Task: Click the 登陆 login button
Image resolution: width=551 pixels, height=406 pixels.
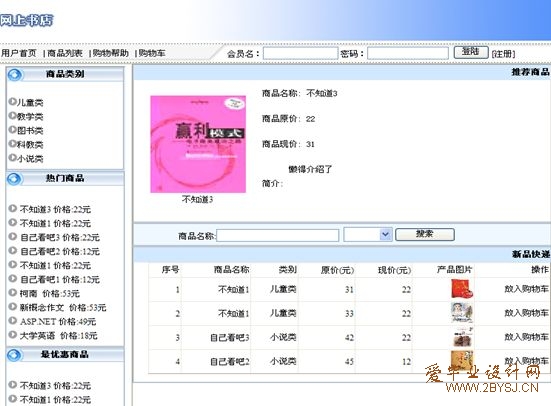Action: (x=471, y=52)
